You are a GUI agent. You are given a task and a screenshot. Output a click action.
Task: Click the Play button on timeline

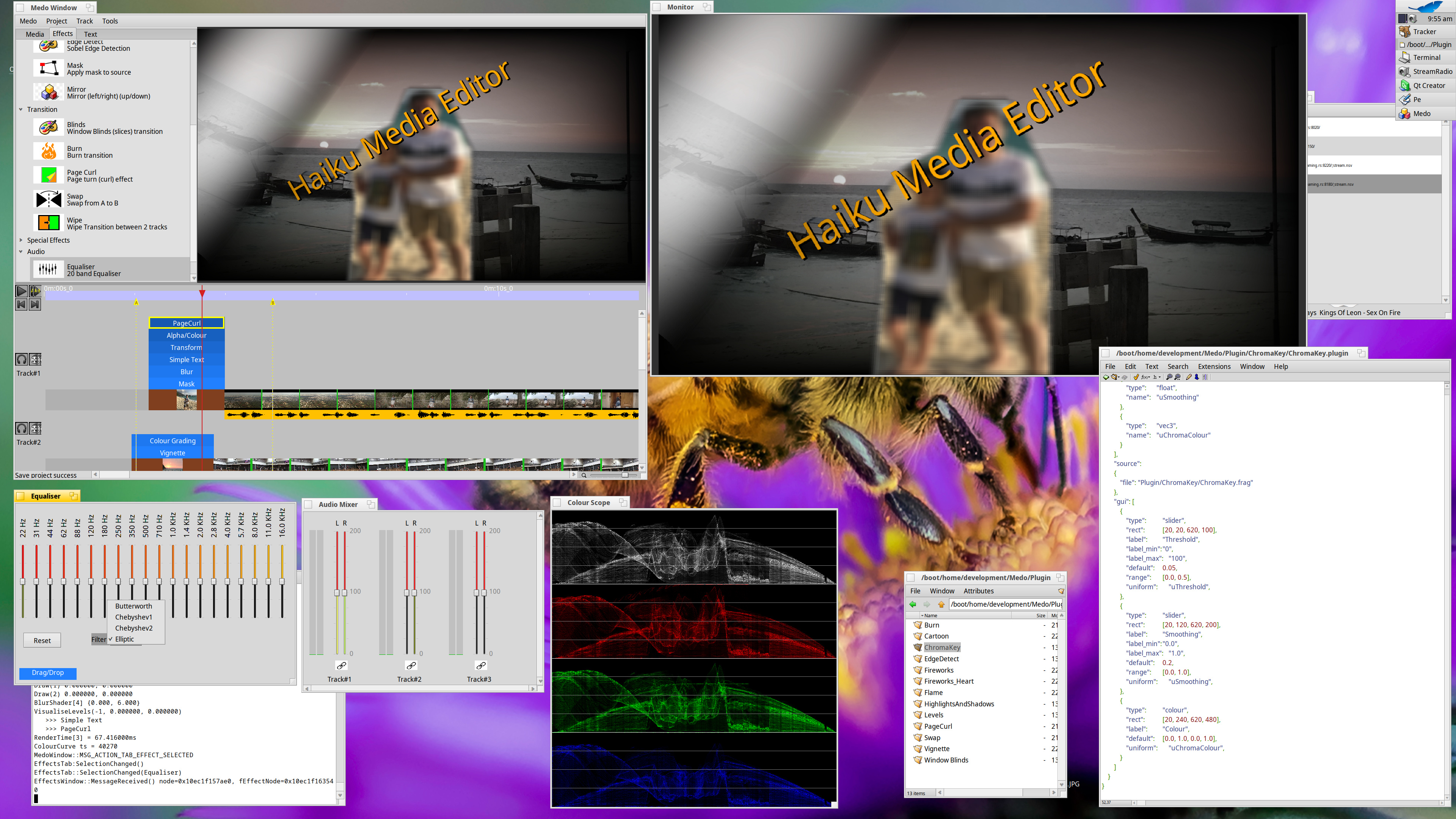pyautogui.click(x=22, y=291)
